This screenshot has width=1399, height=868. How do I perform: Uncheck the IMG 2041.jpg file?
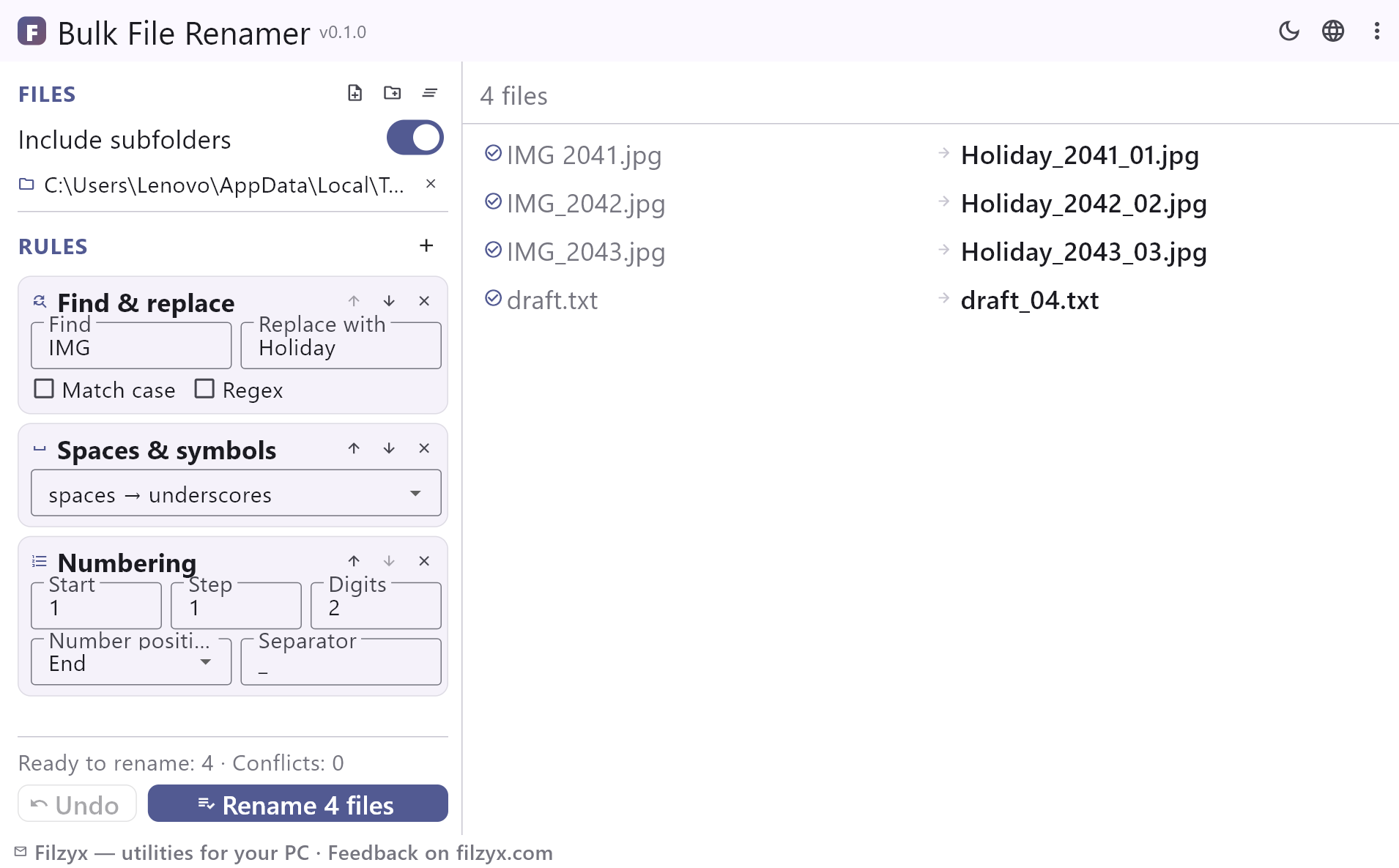tap(493, 153)
